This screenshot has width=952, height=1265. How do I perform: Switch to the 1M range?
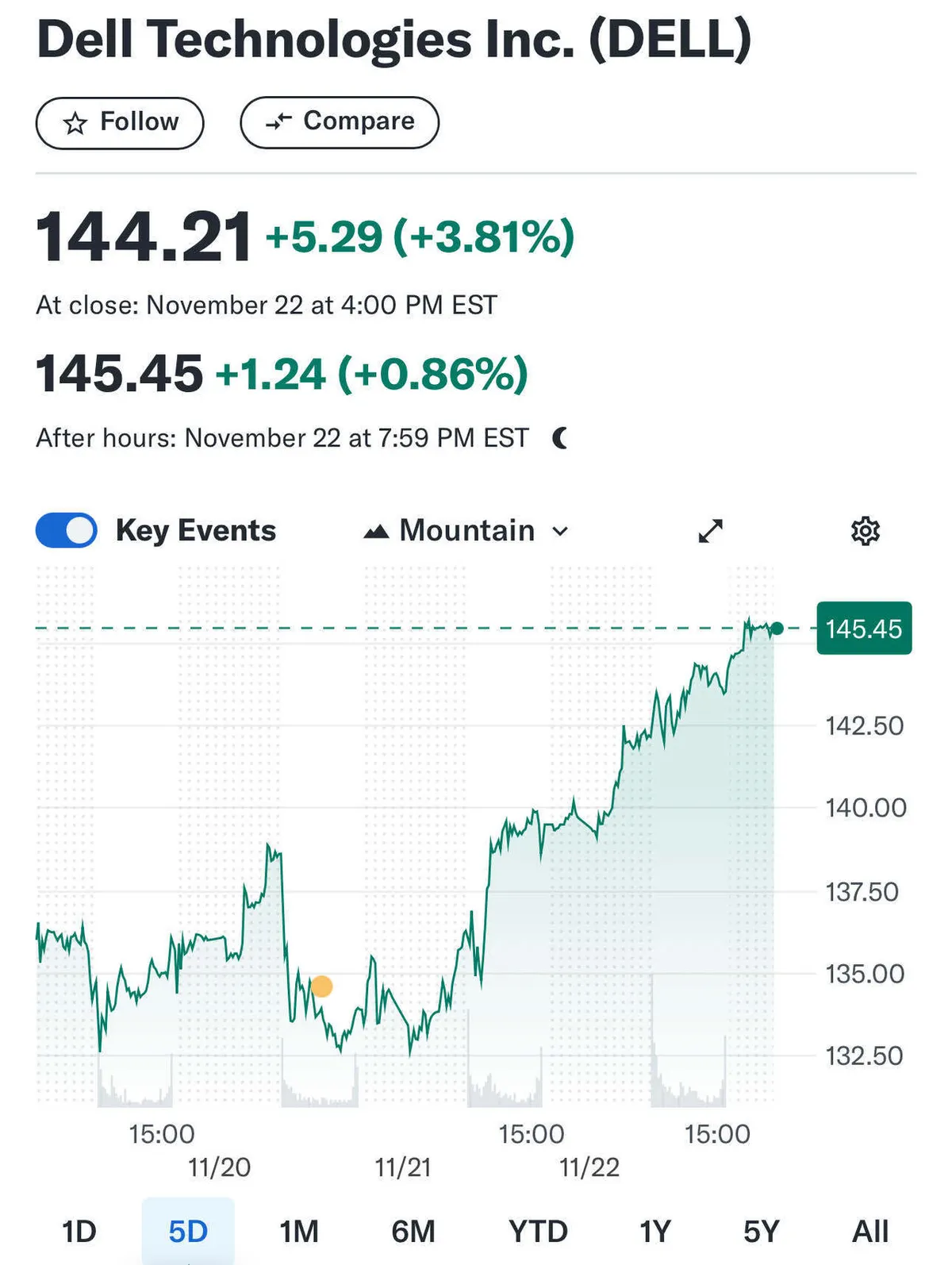[298, 1232]
